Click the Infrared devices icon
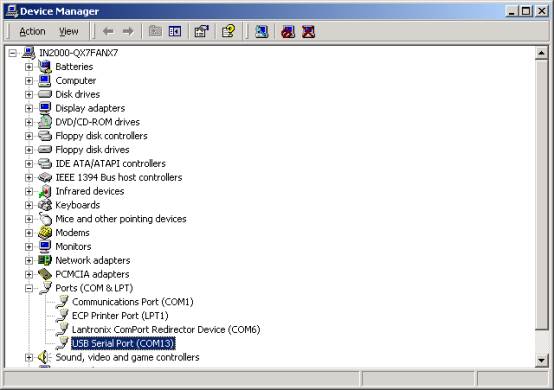This screenshot has height=390, width=554. [45, 191]
